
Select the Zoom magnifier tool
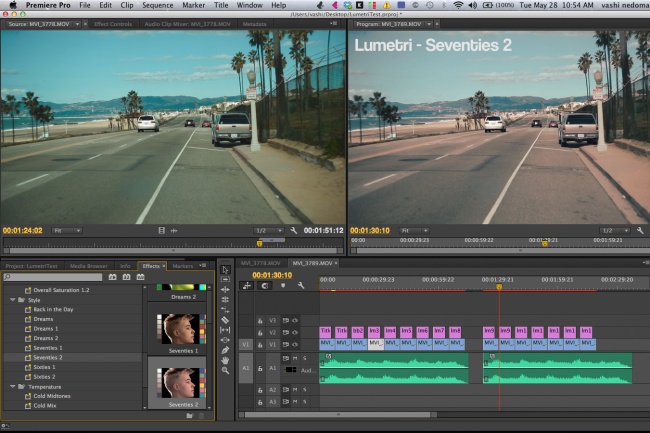click(x=225, y=370)
